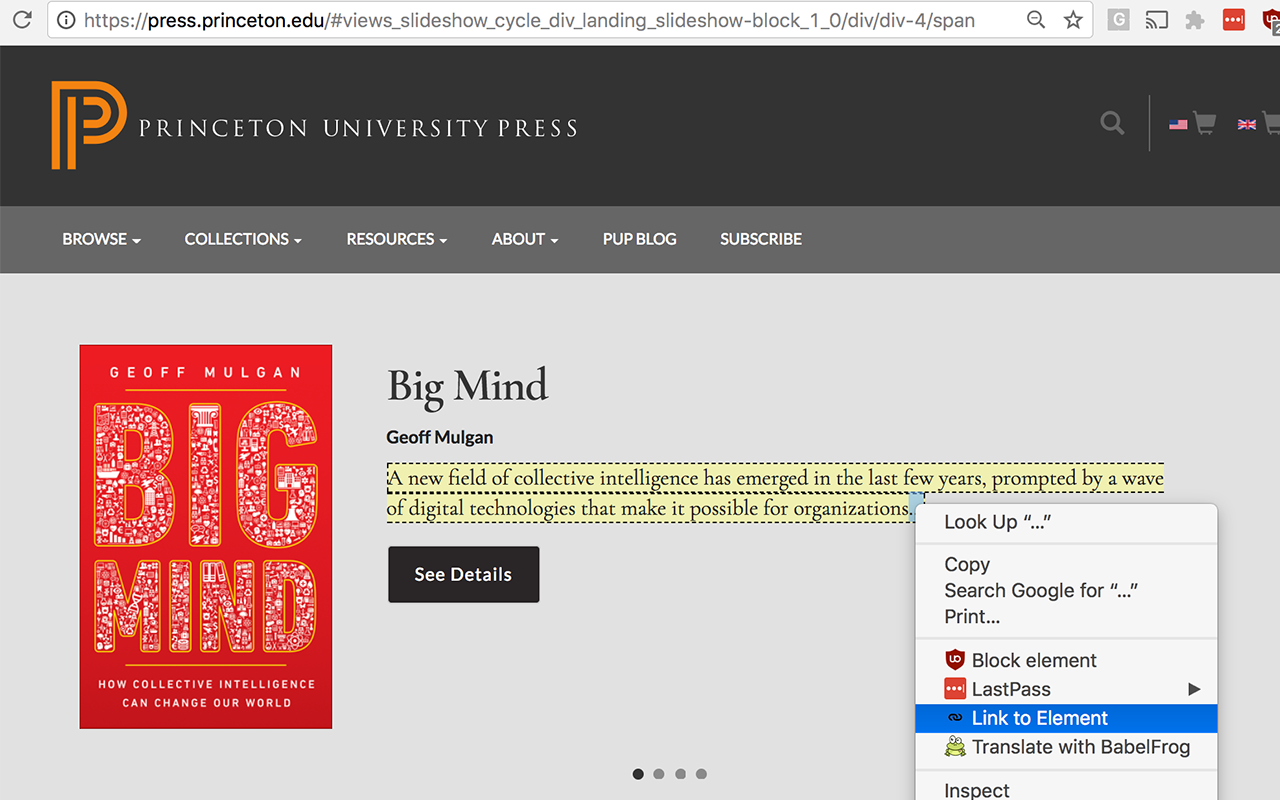Click the zoom-out magnifier in the address bar
Screen dimensions: 1280x800
point(1036,20)
